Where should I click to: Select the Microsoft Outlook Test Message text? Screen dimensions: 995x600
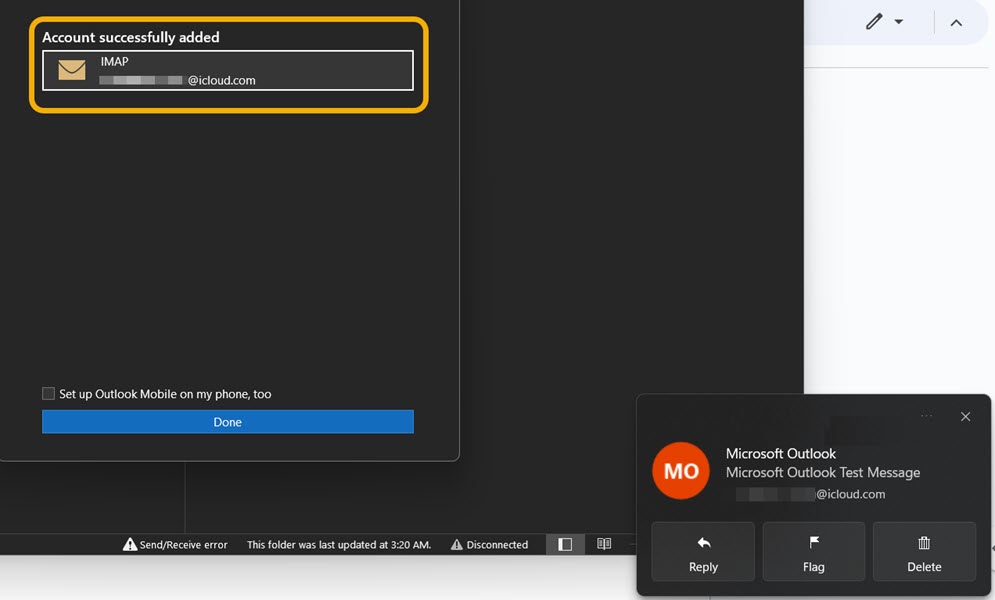pyautogui.click(x=823, y=472)
